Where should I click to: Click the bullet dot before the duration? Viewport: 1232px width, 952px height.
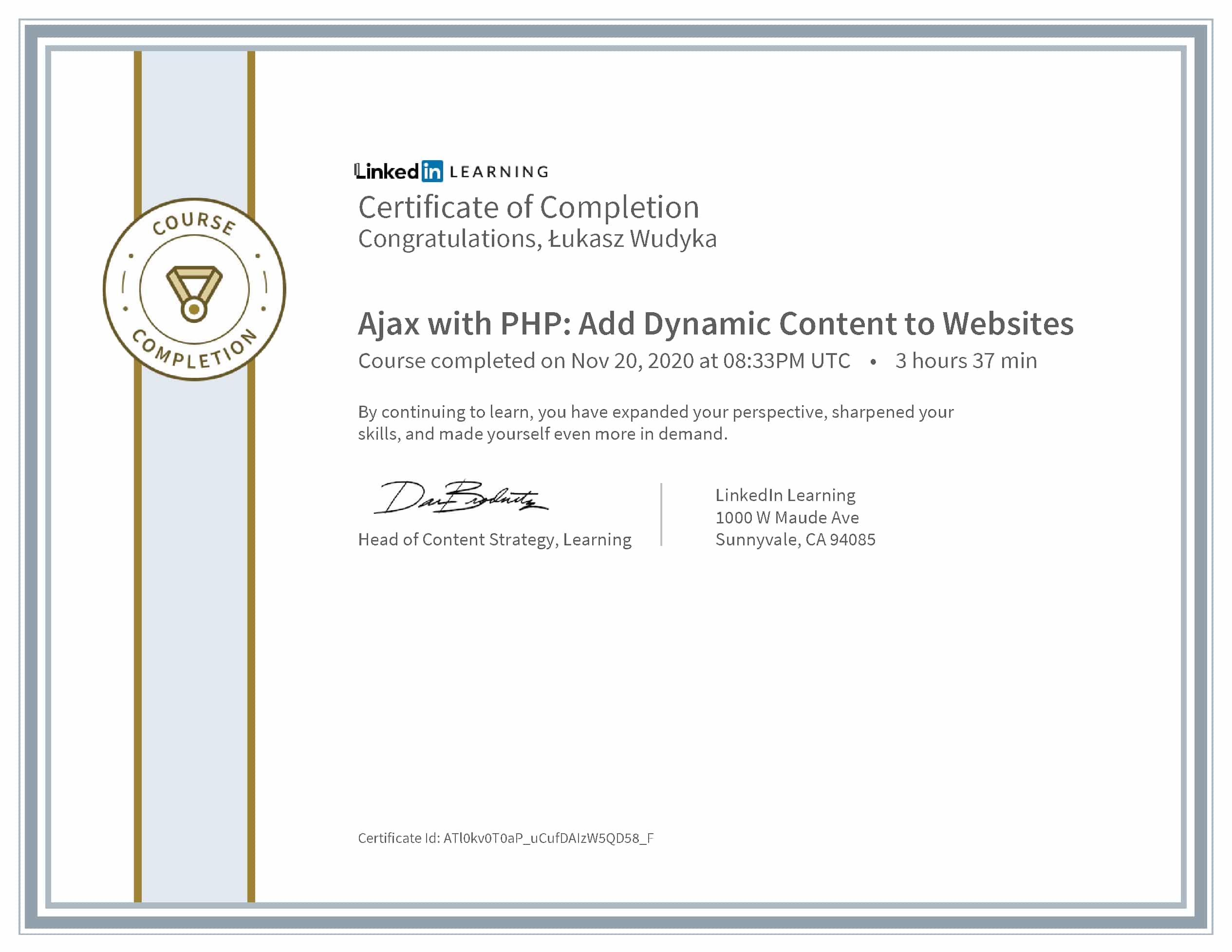click(873, 362)
